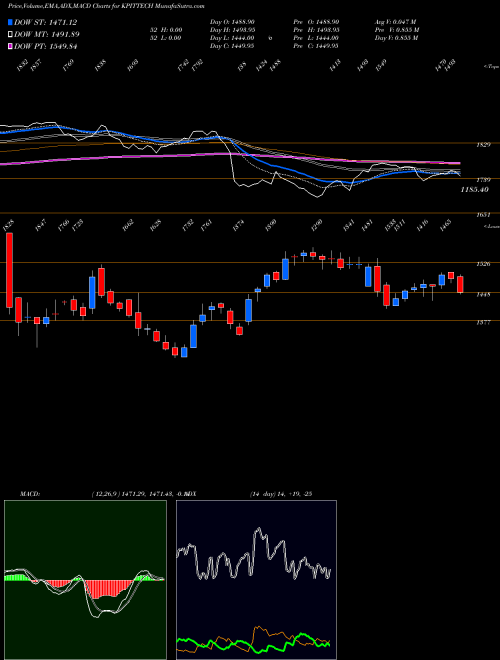Click the white DOW MT legend swatch
Screen dimensions: 500x660
coord(11,35)
